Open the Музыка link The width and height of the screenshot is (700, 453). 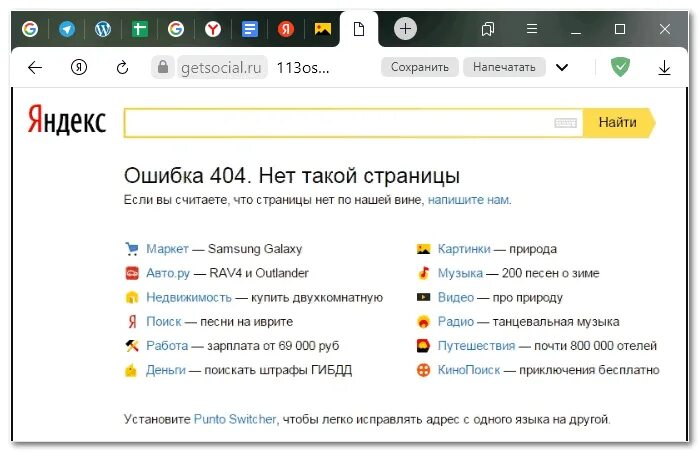(460, 273)
